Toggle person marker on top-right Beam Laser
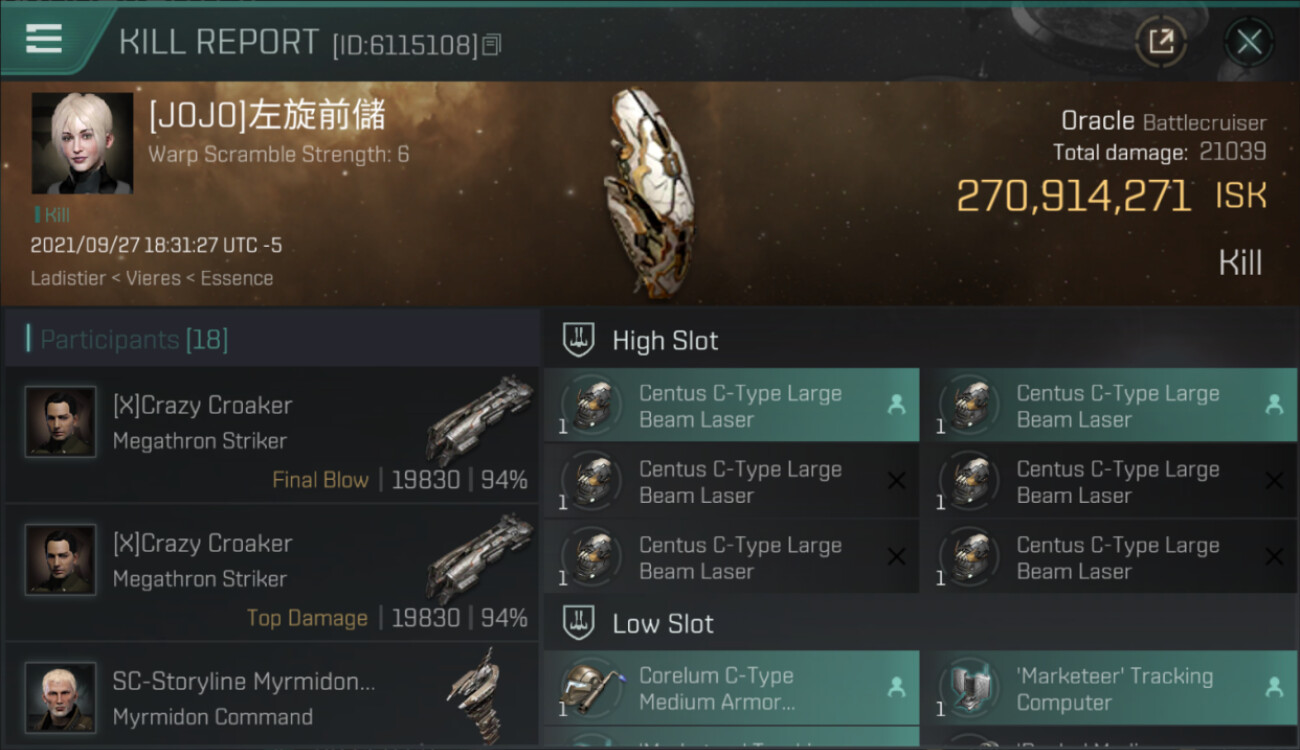This screenshot has height=750, width=1300. (x=1274, y=405)
